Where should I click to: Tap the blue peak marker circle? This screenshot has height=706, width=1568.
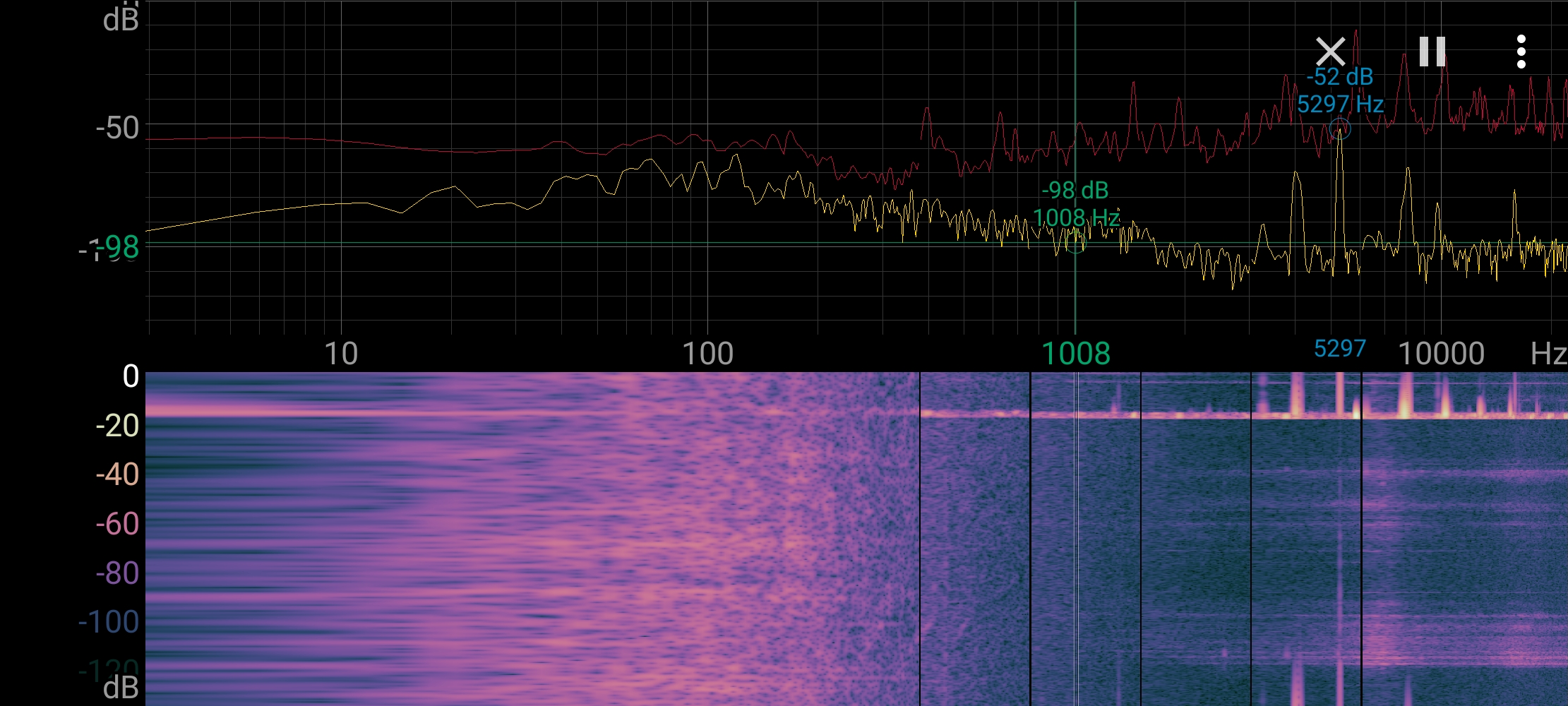pyautogui.click(x=1339, y=129)
